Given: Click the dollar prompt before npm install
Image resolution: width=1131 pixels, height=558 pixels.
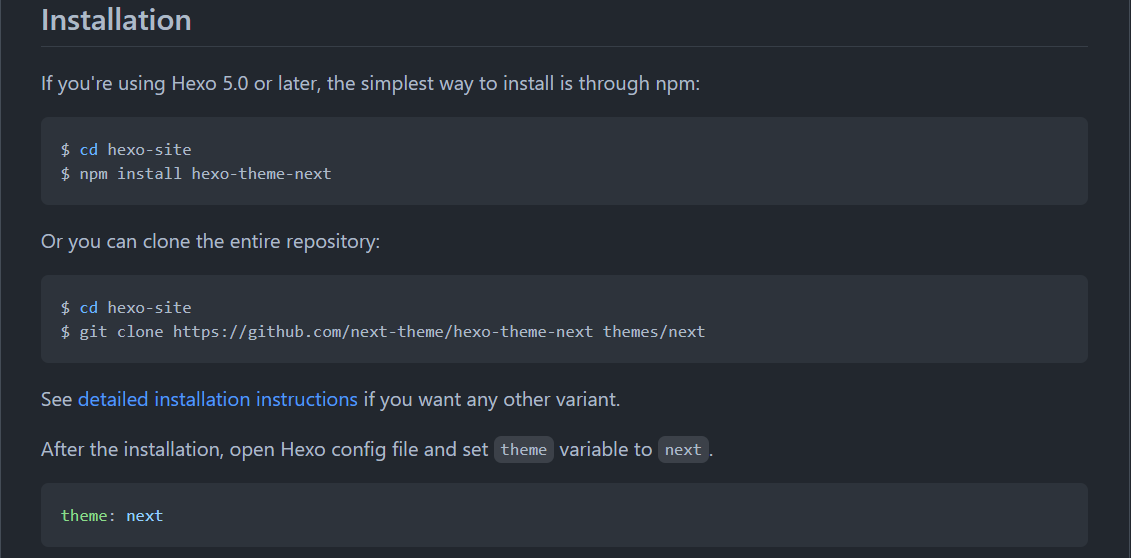Looking at the screenshot, I should click(66, 174).
